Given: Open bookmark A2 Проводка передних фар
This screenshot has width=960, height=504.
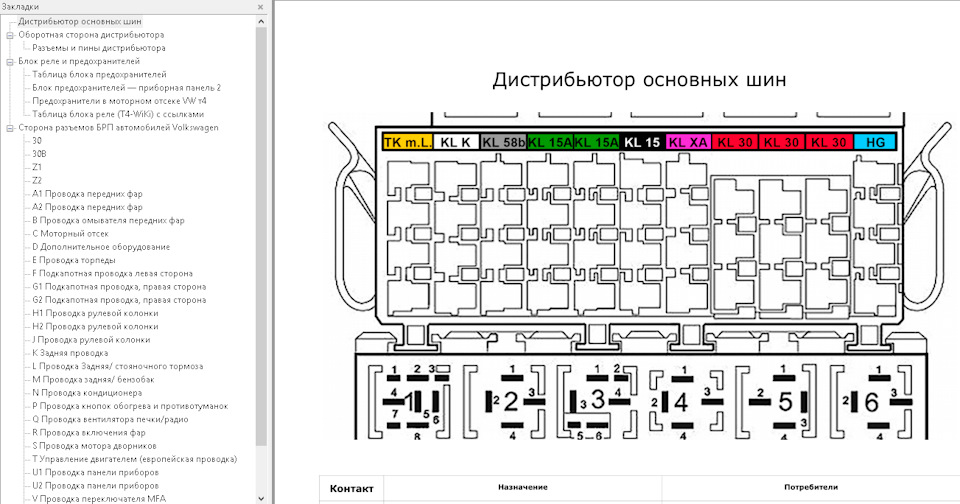Looking at the screenshot, I should point(87,207).
